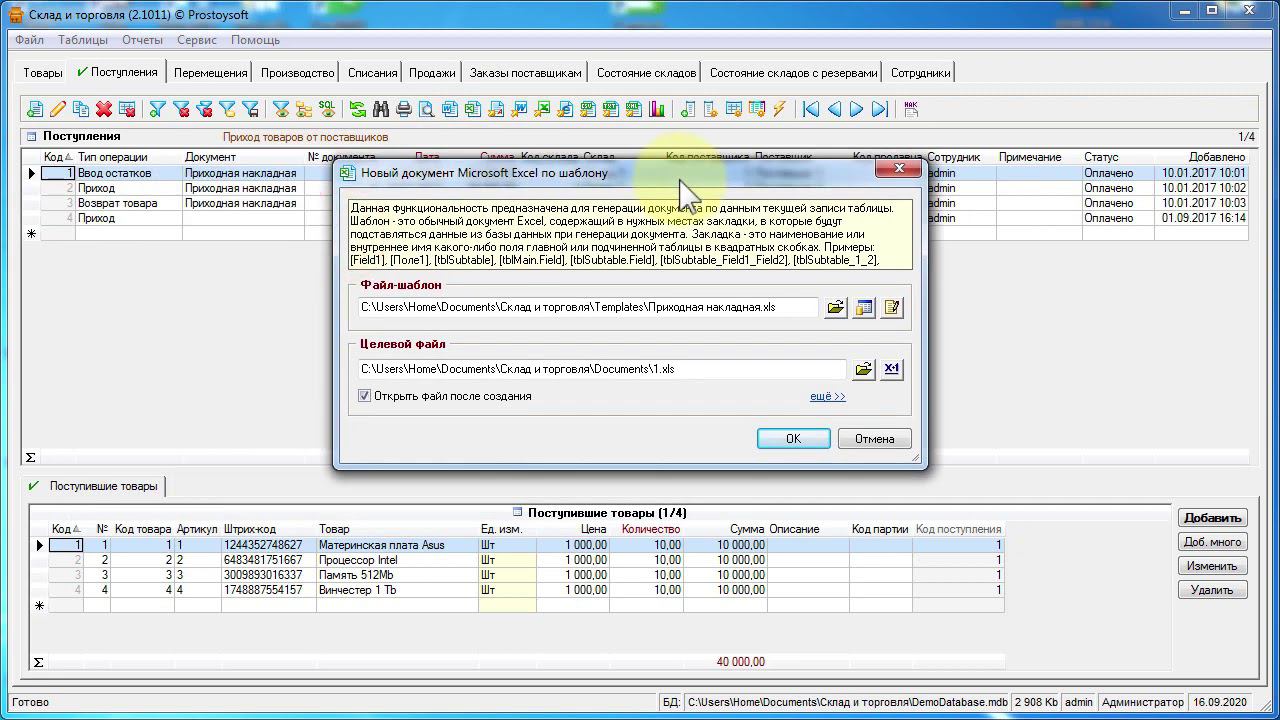
Task: Switch to the 'Товары' tab
Action: 43,73
